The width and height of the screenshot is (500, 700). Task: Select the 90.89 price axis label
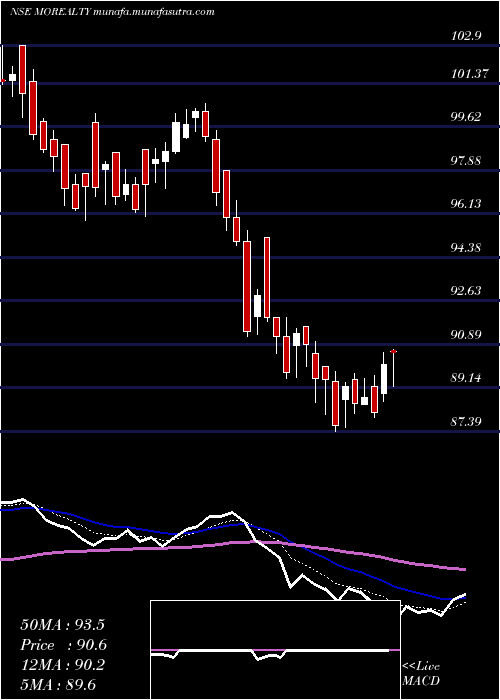pyautogui.click(x=467, y=334)
